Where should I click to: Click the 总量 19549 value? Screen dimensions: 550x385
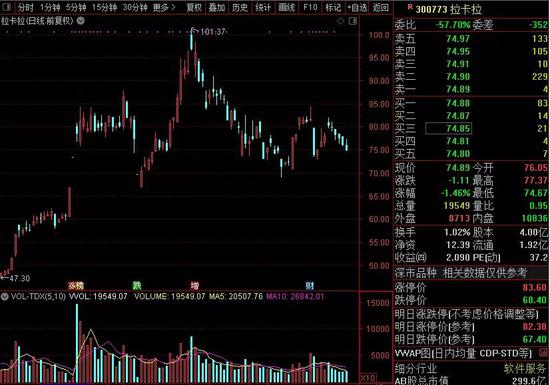pos(457,205)
